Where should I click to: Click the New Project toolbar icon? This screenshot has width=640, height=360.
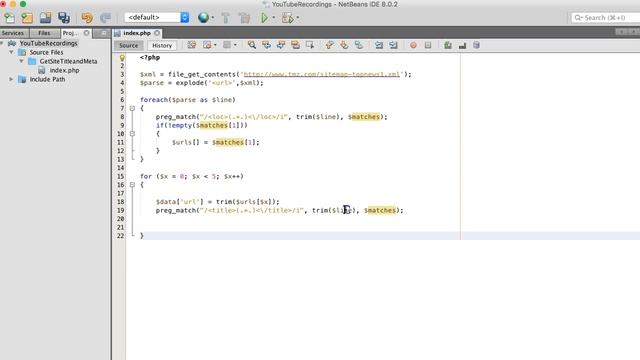click(27, 18)
